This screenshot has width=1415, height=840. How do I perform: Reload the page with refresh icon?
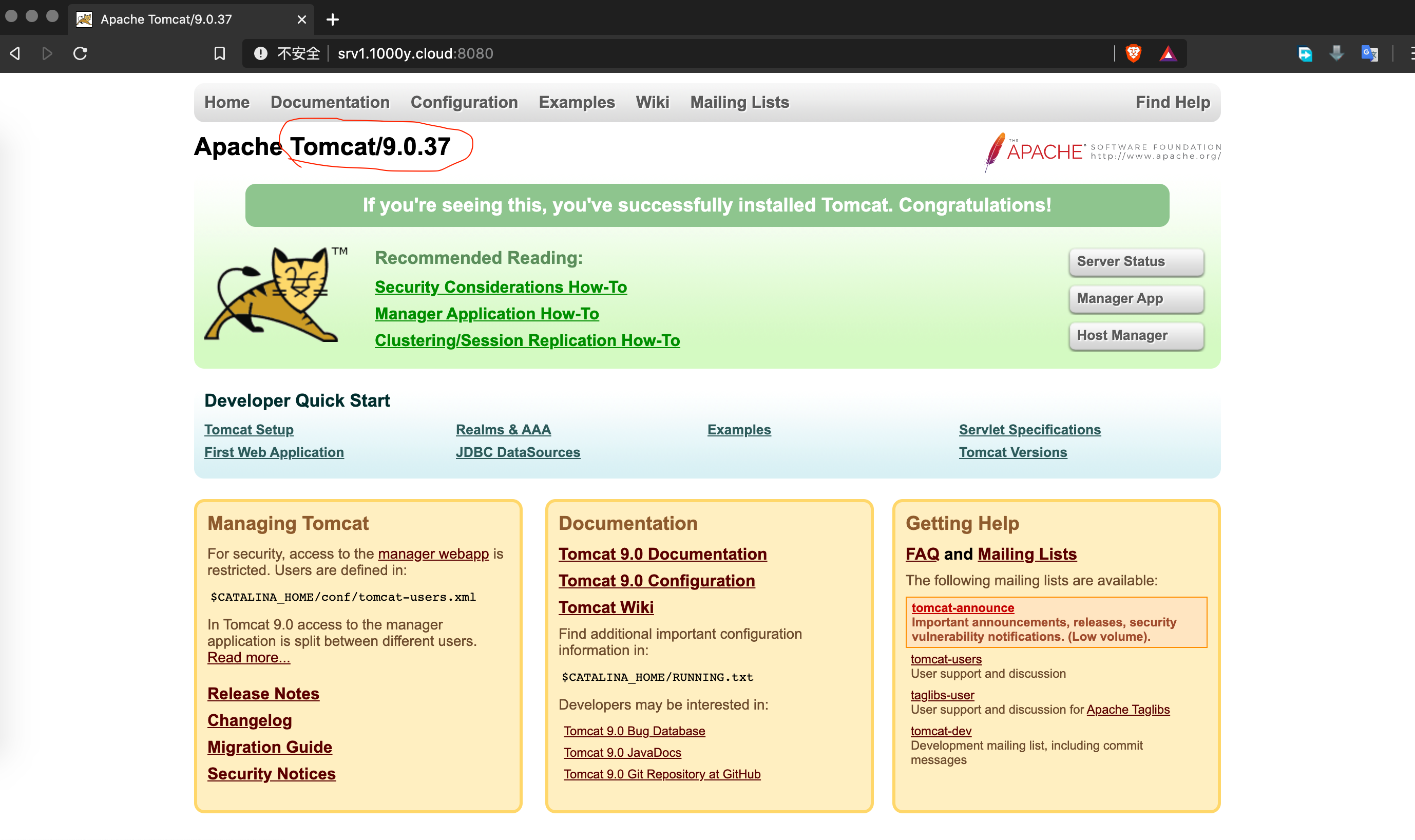pyautogui.click(x=81, y=53)
